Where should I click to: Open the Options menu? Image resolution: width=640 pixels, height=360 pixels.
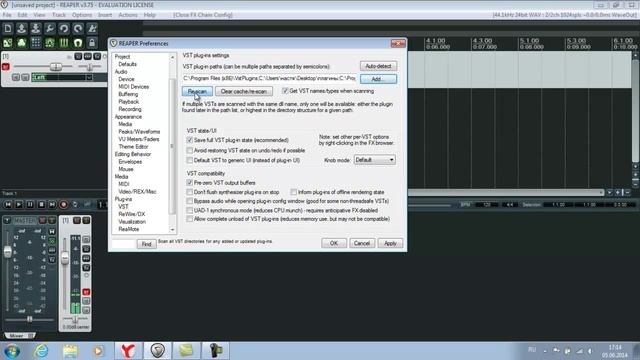82,15
